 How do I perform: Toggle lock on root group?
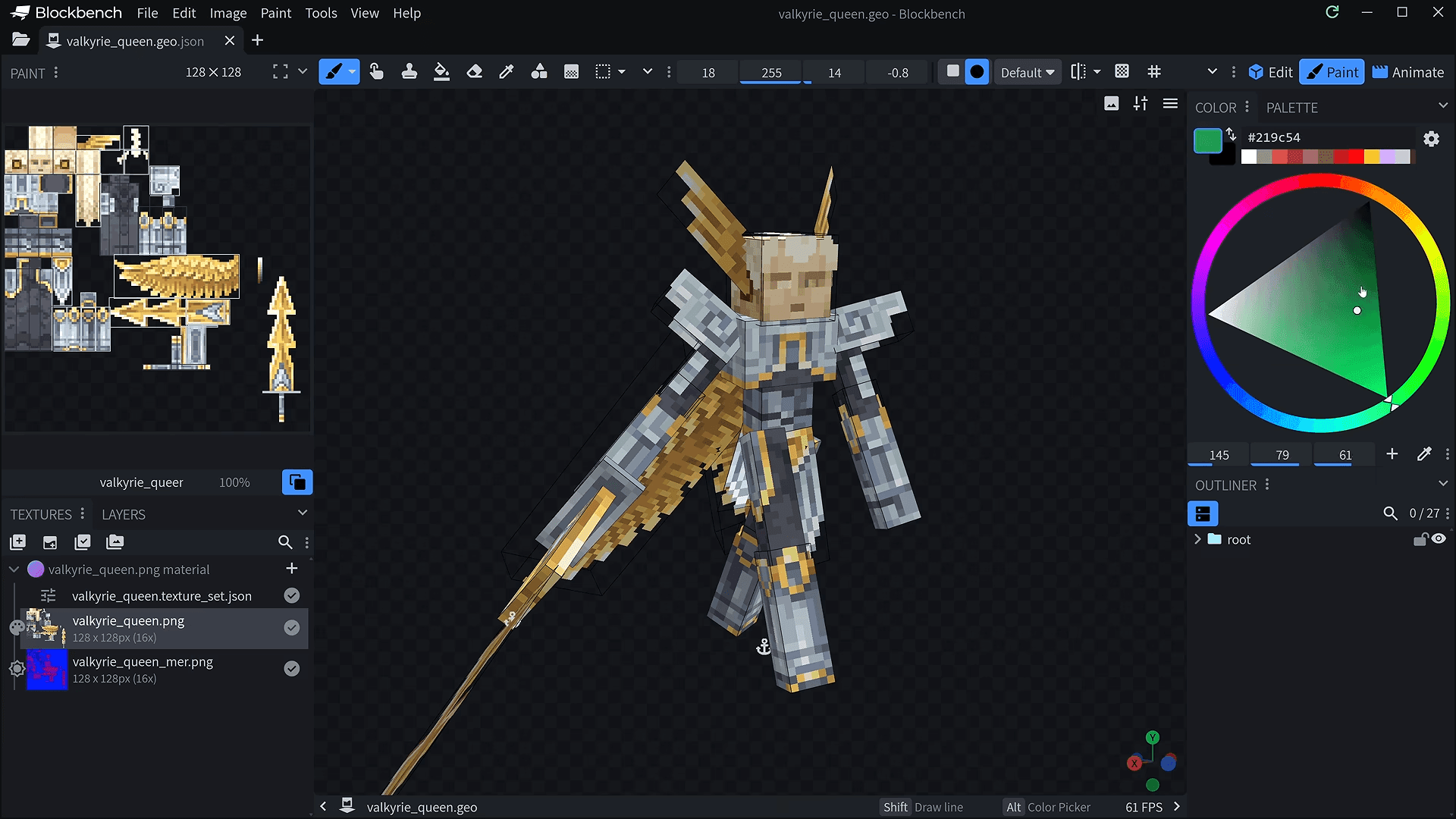(x=1420, y=539)
